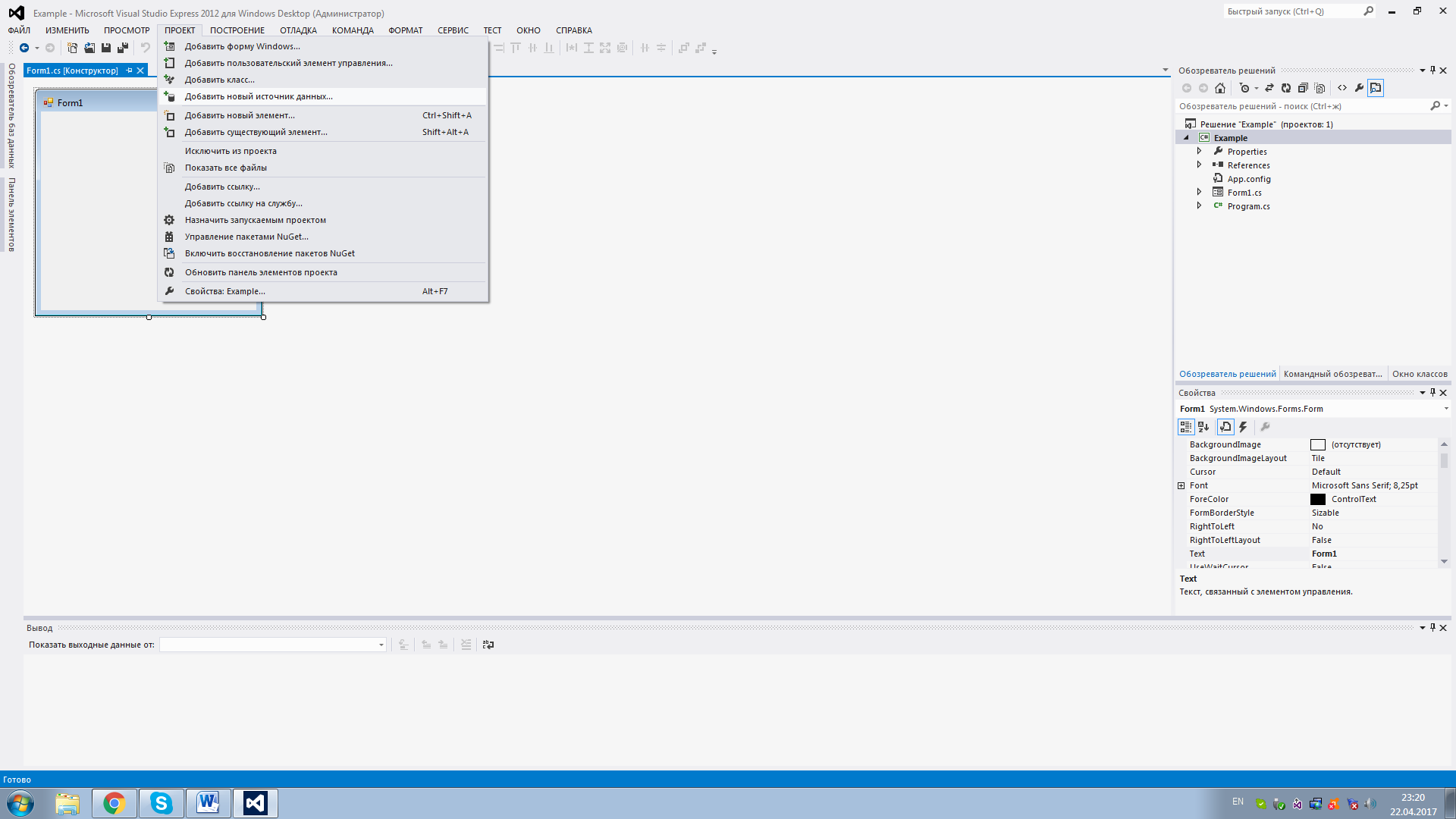1456x819 pixels.
Task: Click the Visual Studio taskbar icon
Action: [x=256, y=803]
